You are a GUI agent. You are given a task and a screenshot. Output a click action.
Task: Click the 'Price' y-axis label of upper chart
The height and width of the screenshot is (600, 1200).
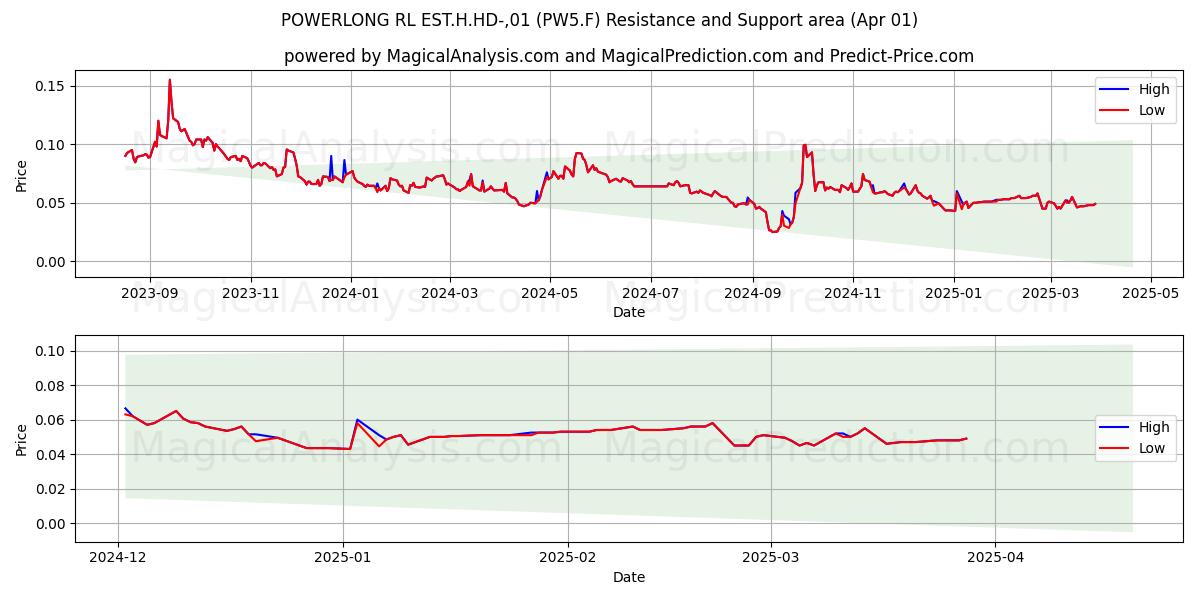coord(21,174)
